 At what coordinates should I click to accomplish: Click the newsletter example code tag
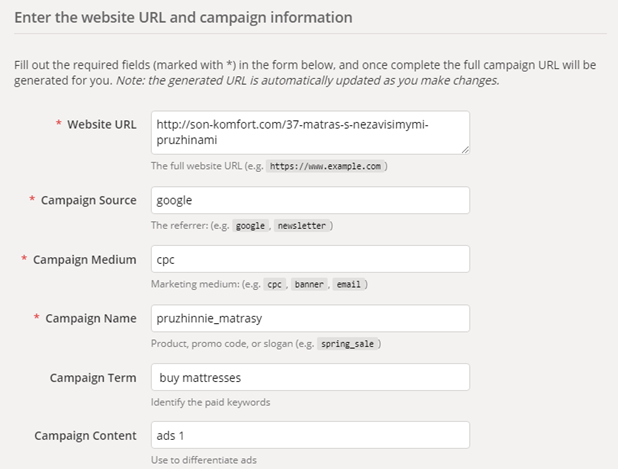(302, 225)
